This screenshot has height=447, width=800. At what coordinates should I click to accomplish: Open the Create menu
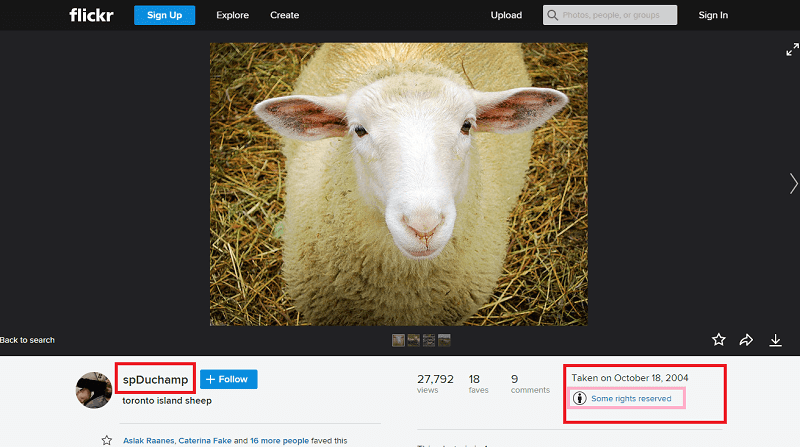click(x=285, y=15)
